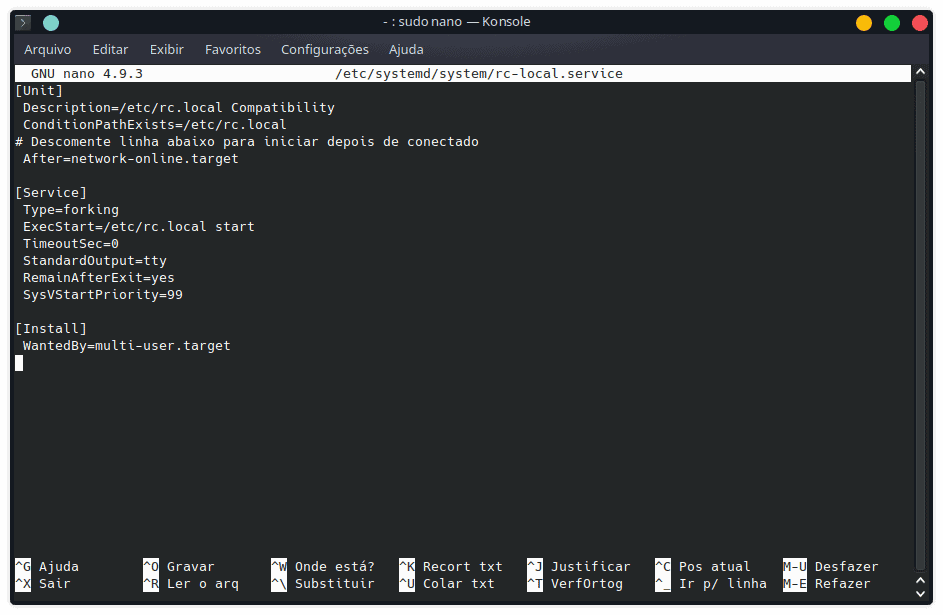Click the Konsole terminal icon in title bar

23,23
